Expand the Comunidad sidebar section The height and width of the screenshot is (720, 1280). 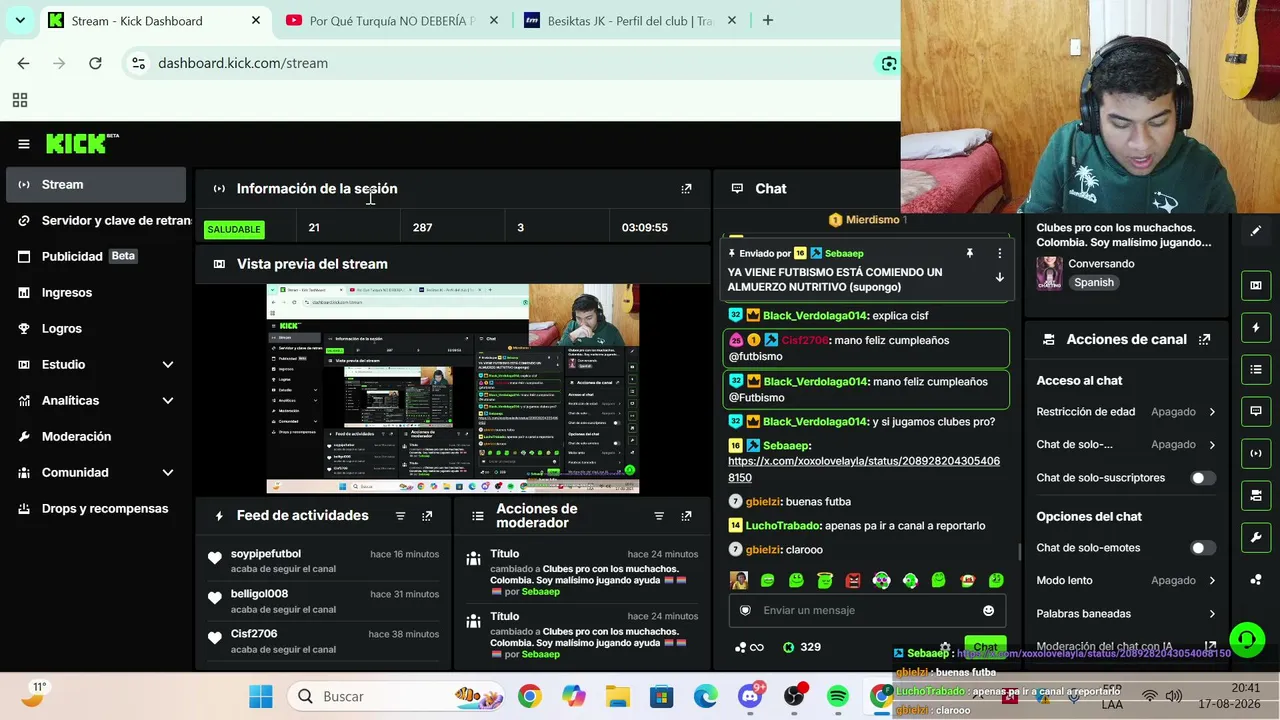95,473
